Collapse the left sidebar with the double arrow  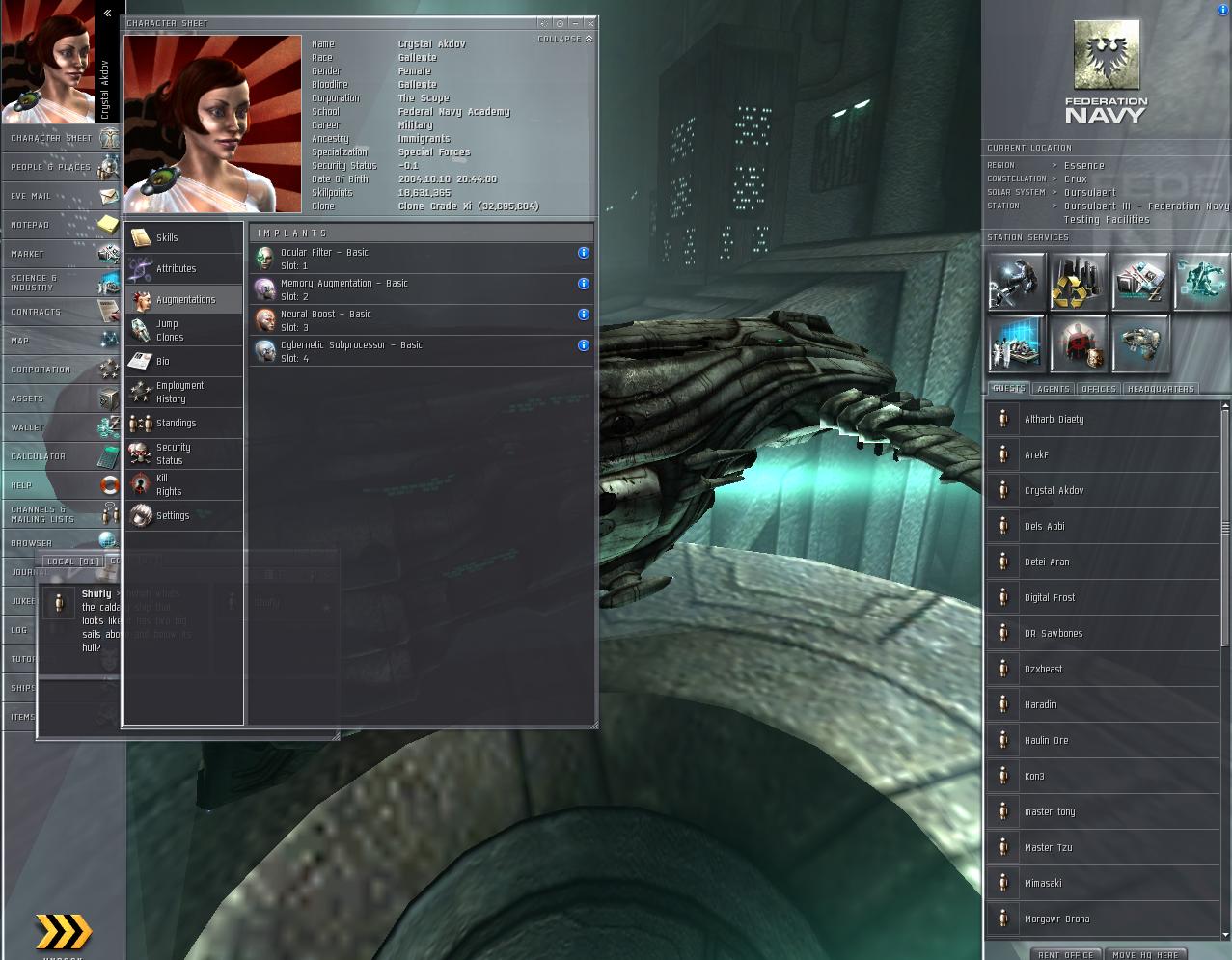tap(107, 13)
